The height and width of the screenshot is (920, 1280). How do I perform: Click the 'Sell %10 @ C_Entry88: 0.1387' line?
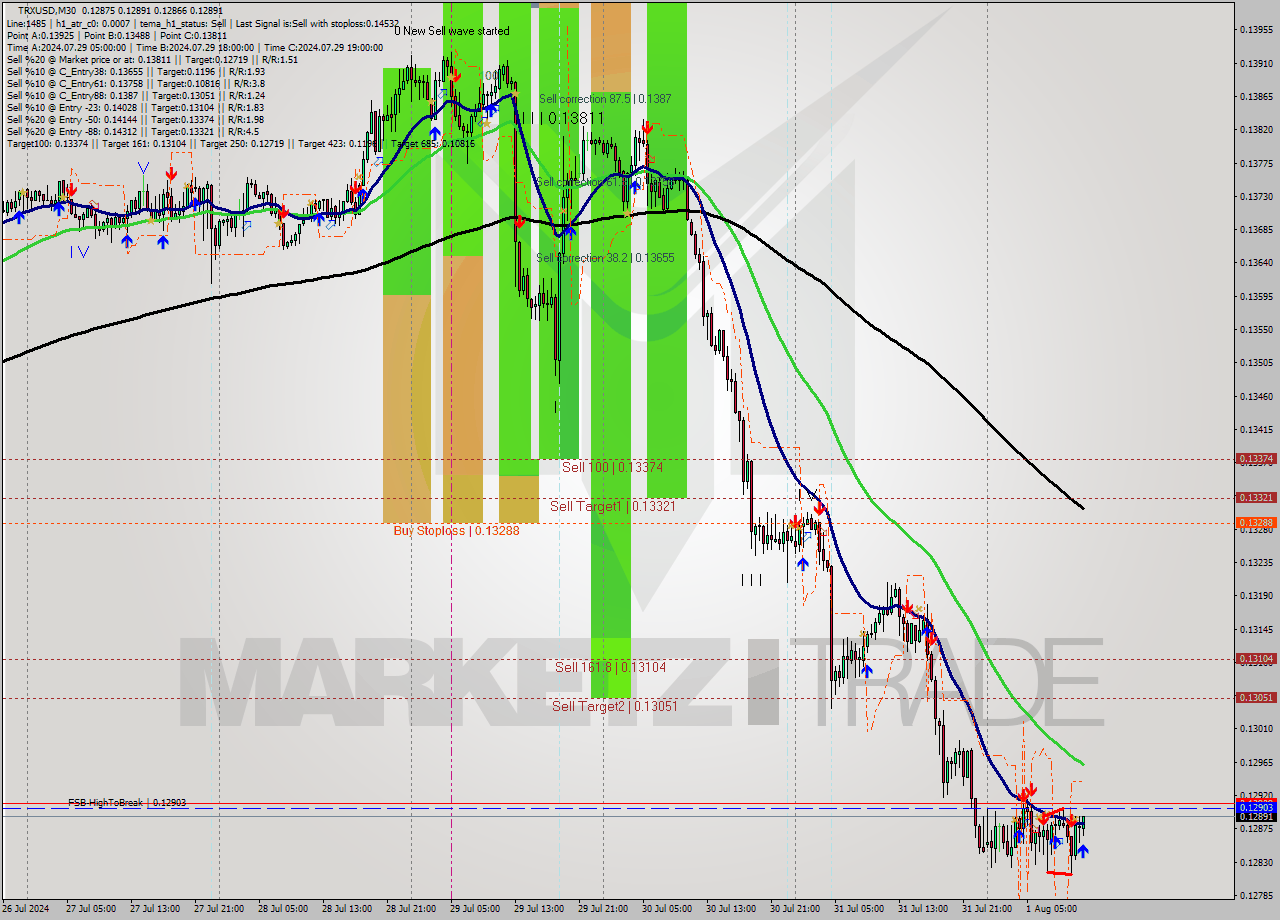click(136, 95)
